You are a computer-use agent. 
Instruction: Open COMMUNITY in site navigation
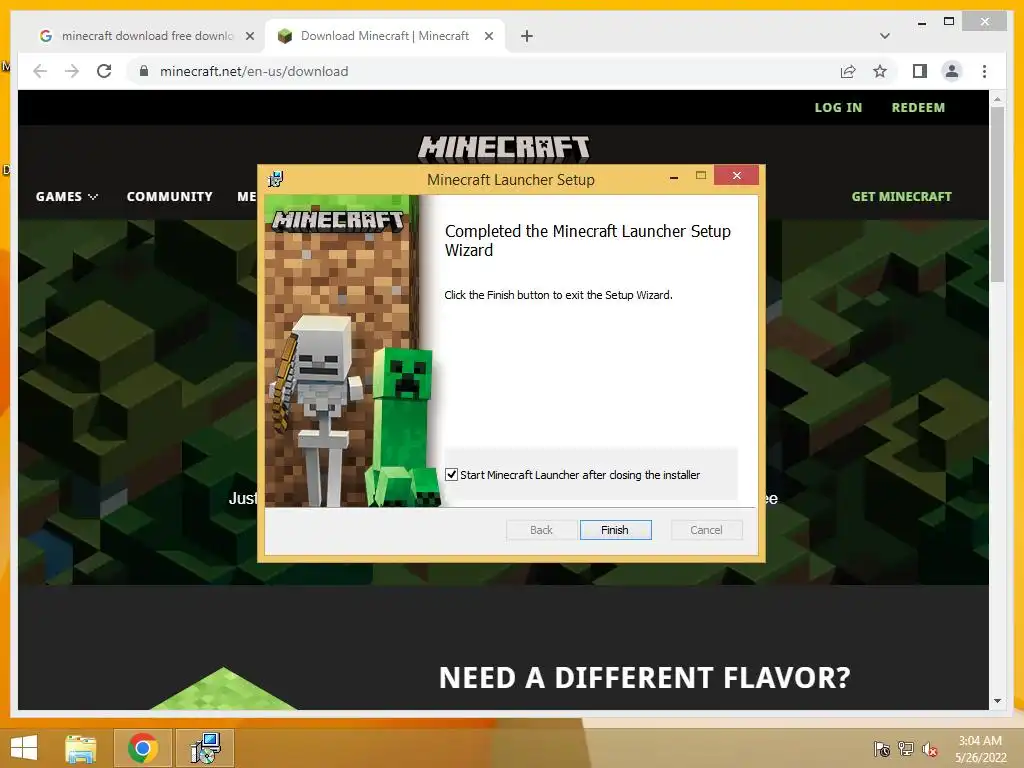coord(170,197)
